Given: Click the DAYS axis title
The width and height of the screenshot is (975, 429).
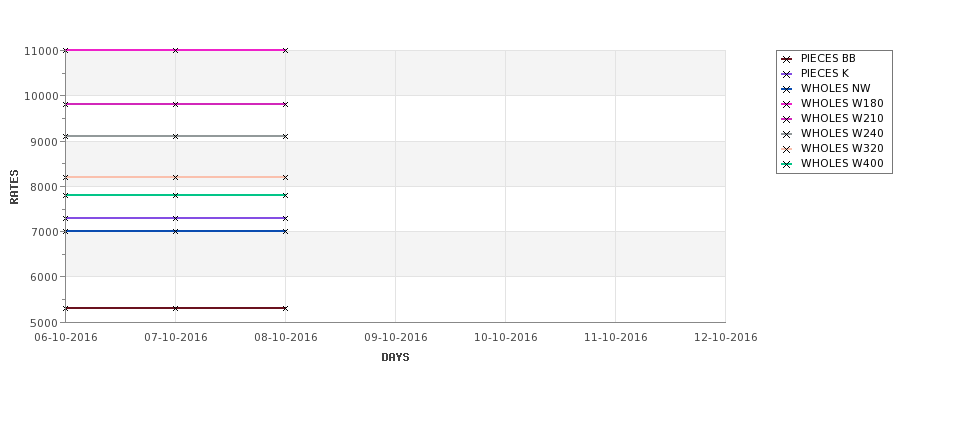Looking at the screenshot, I should pyautogui.click(x=395, y=358).
